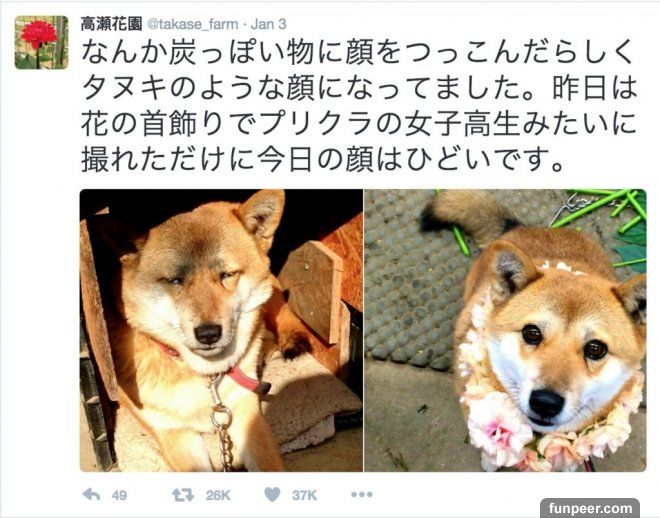Viewport: 660px width, 518px height.
Task: Click tweet line starting with タヌキのような
Action: [x=360, y=88]
